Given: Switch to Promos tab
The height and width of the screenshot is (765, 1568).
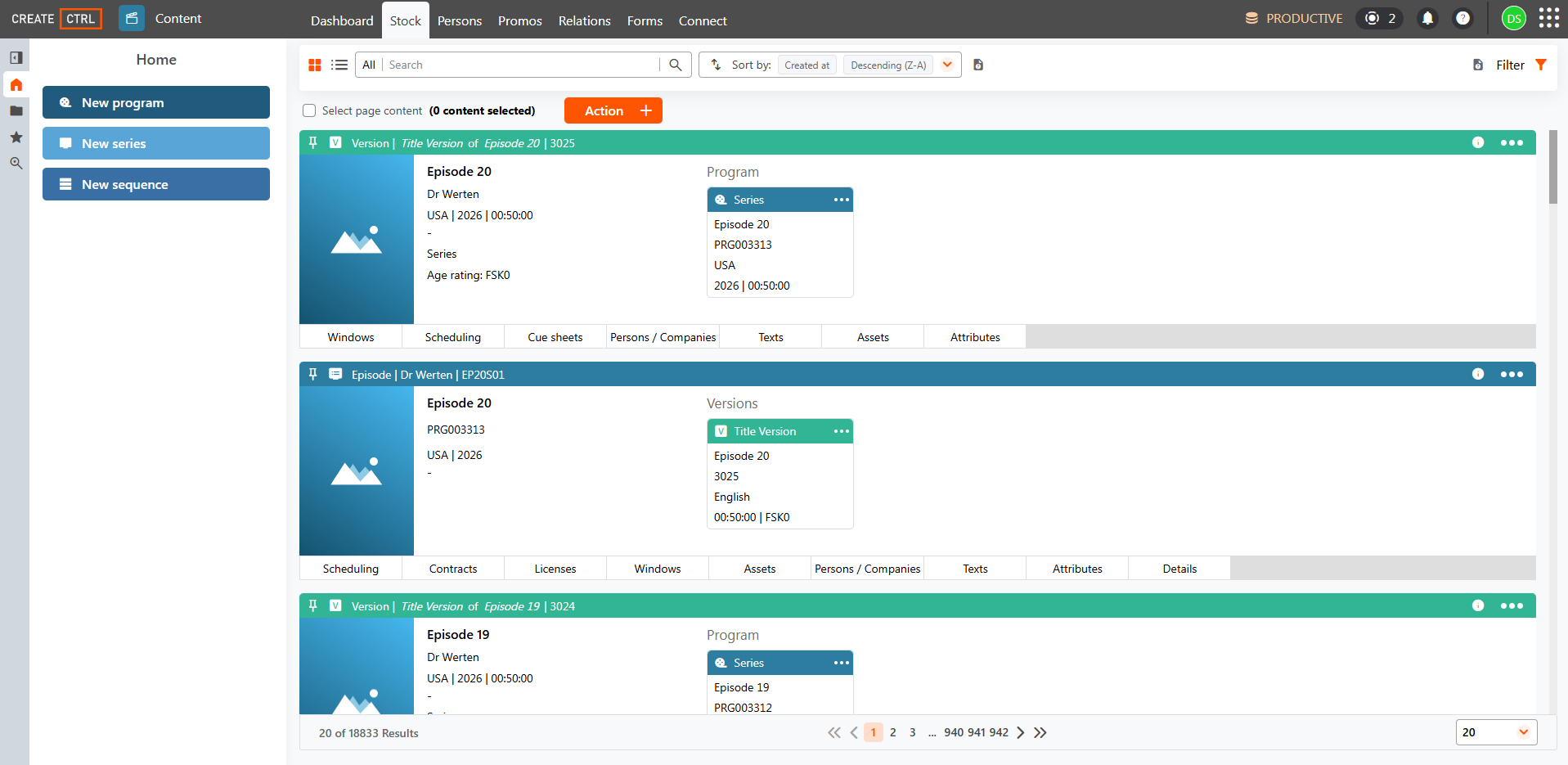Looking at the screenshot, I should point(520,20).
